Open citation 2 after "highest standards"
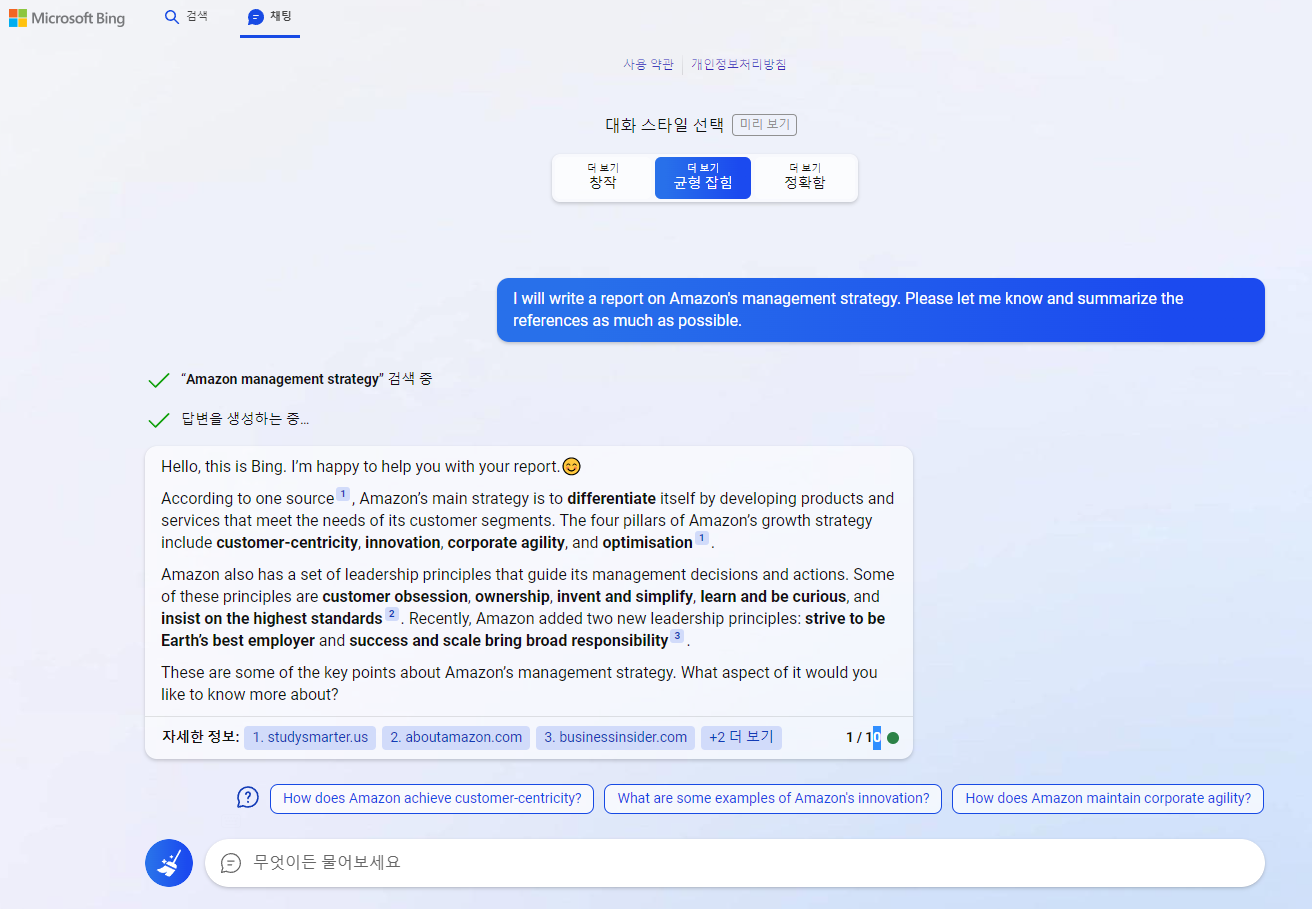The width and height of the screenshot is (1312, 909). click(392, 614)
